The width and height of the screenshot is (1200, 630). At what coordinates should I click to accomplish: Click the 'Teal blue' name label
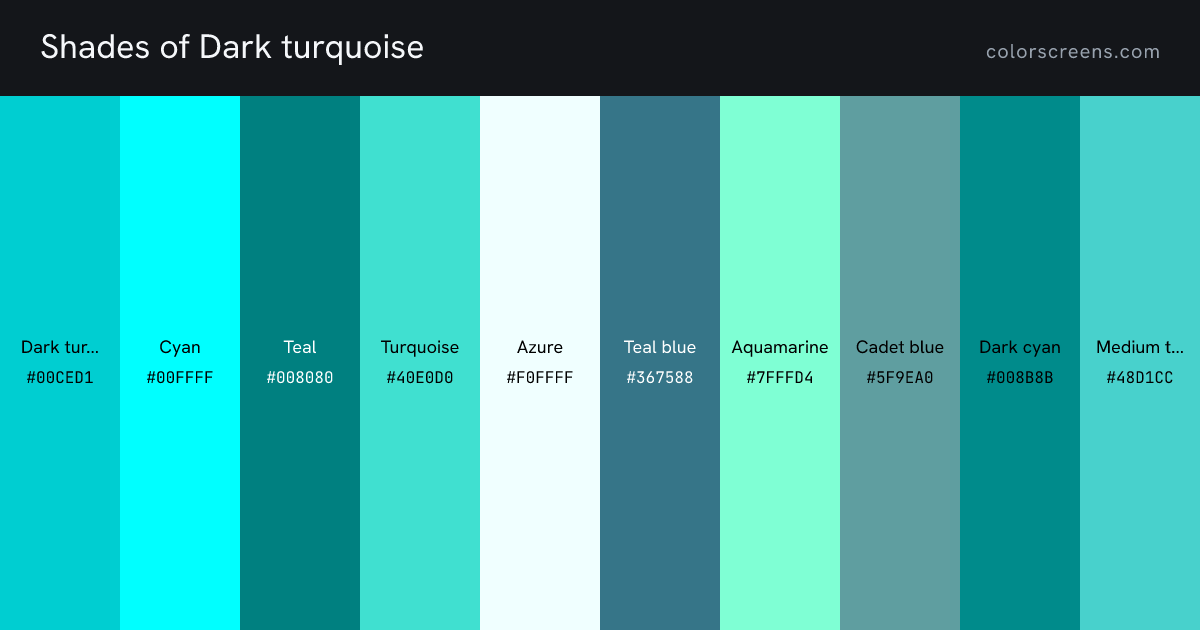(660, 347)
